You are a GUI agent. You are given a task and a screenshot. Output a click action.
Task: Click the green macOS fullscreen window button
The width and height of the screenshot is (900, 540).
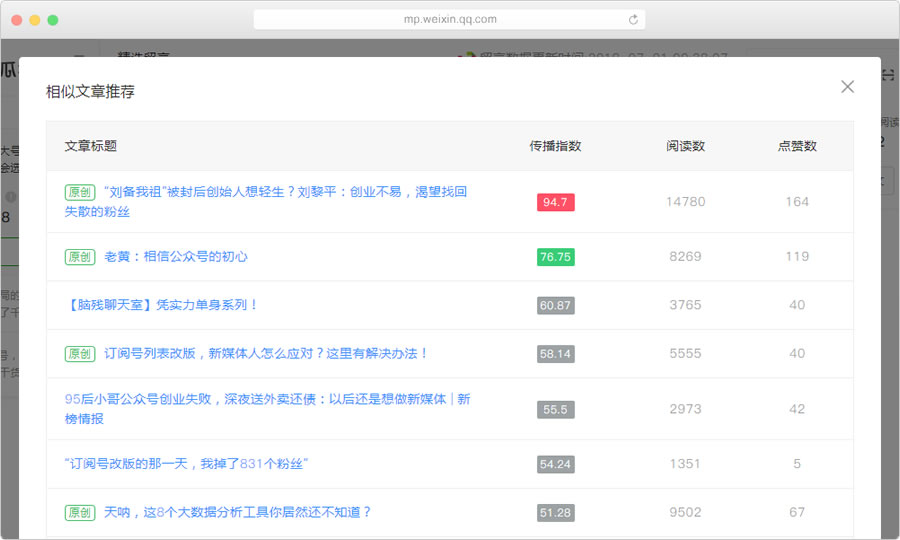(53, 20)
